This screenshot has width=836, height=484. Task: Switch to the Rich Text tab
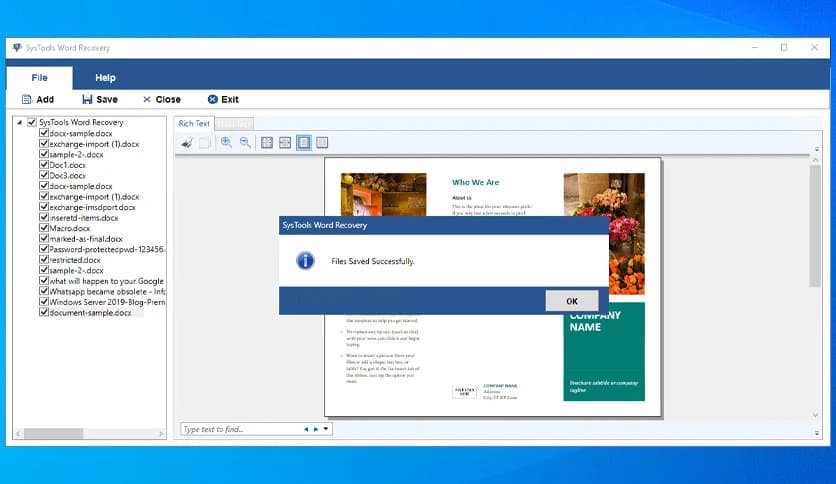click(x=194, y=124)
